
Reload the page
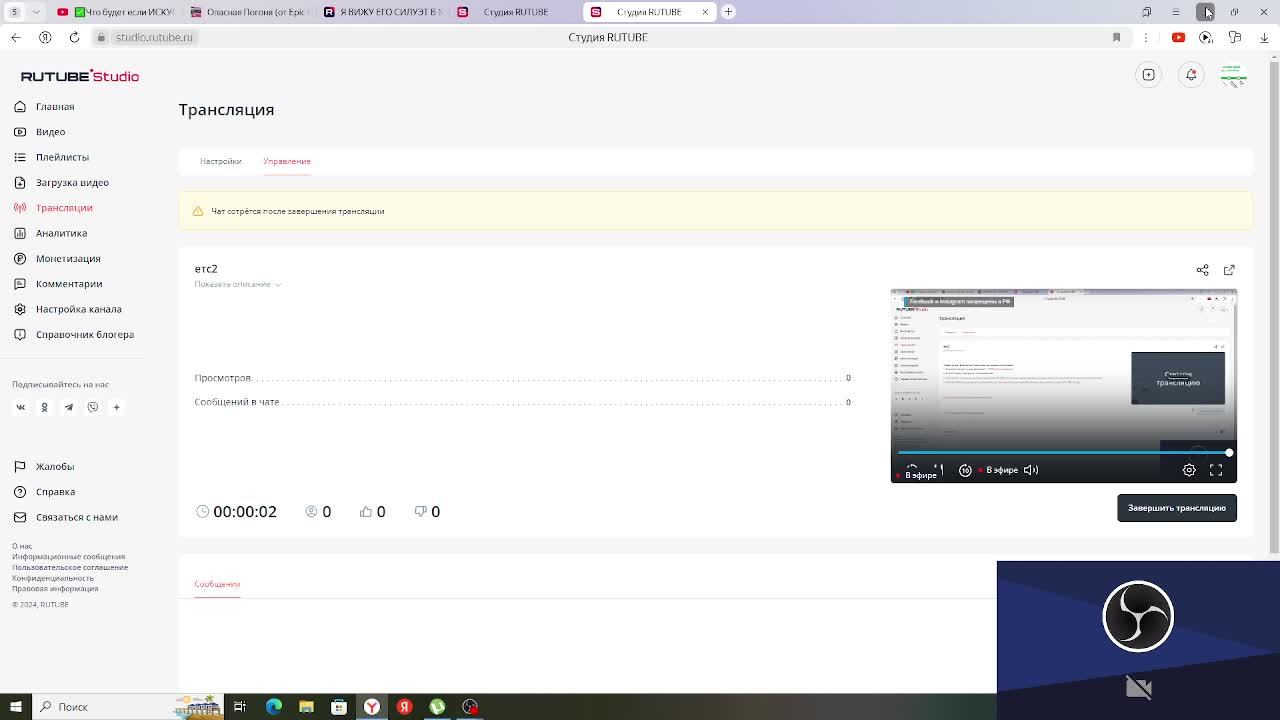[x=74, y=37]
